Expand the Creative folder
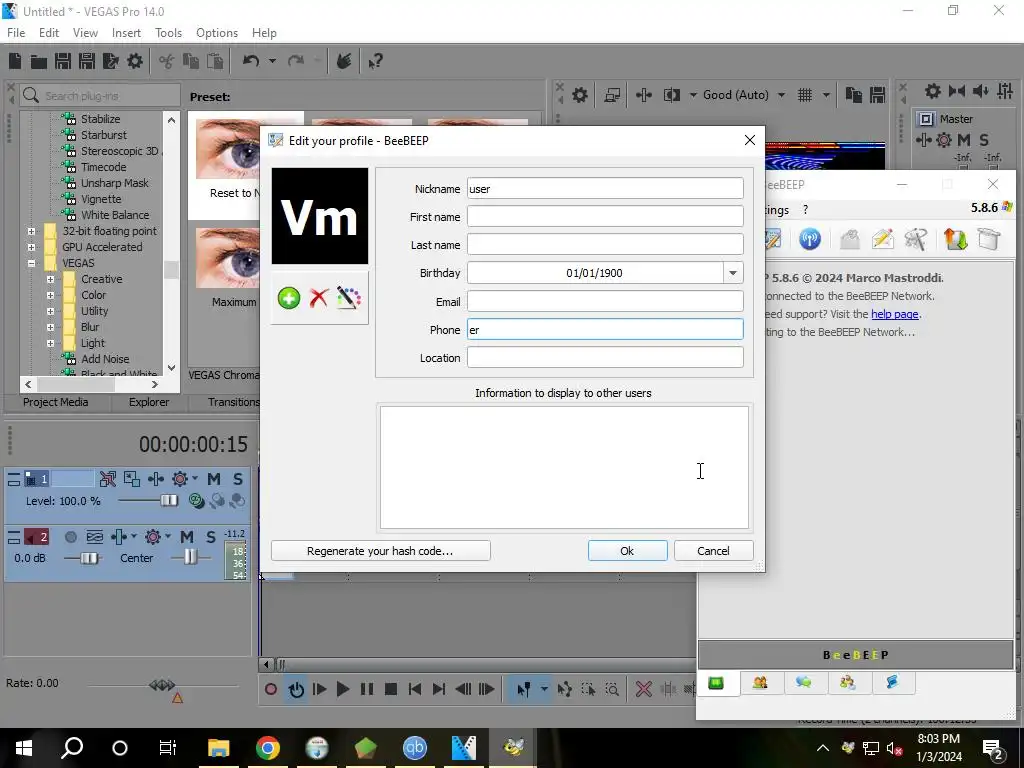The height and width of the screenshot is (768, 1024). pyautogui.click(x=50, y=279)
